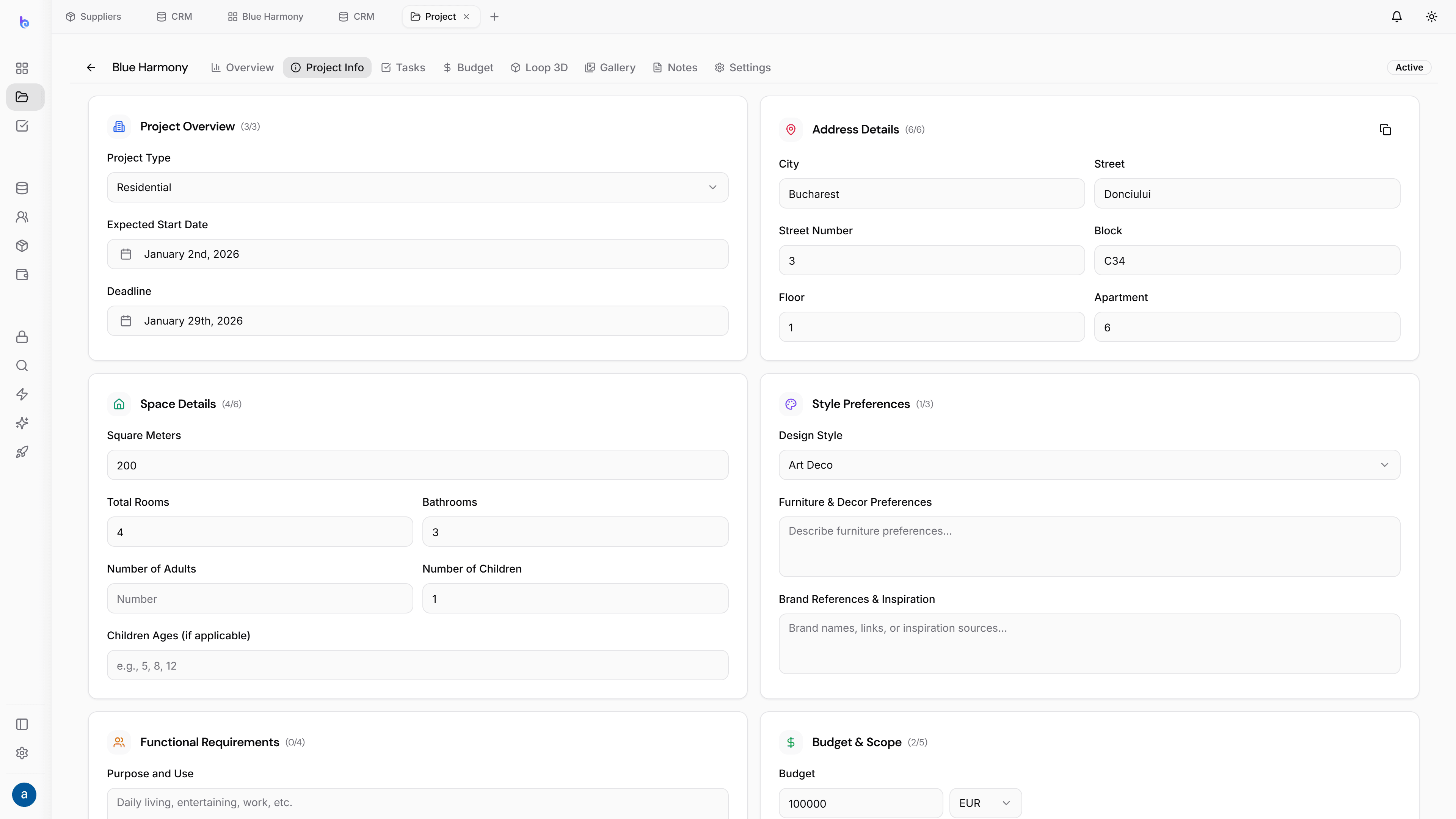Open the Expected Start Date picker
The image size is (1456, 819).
point(418,254)
